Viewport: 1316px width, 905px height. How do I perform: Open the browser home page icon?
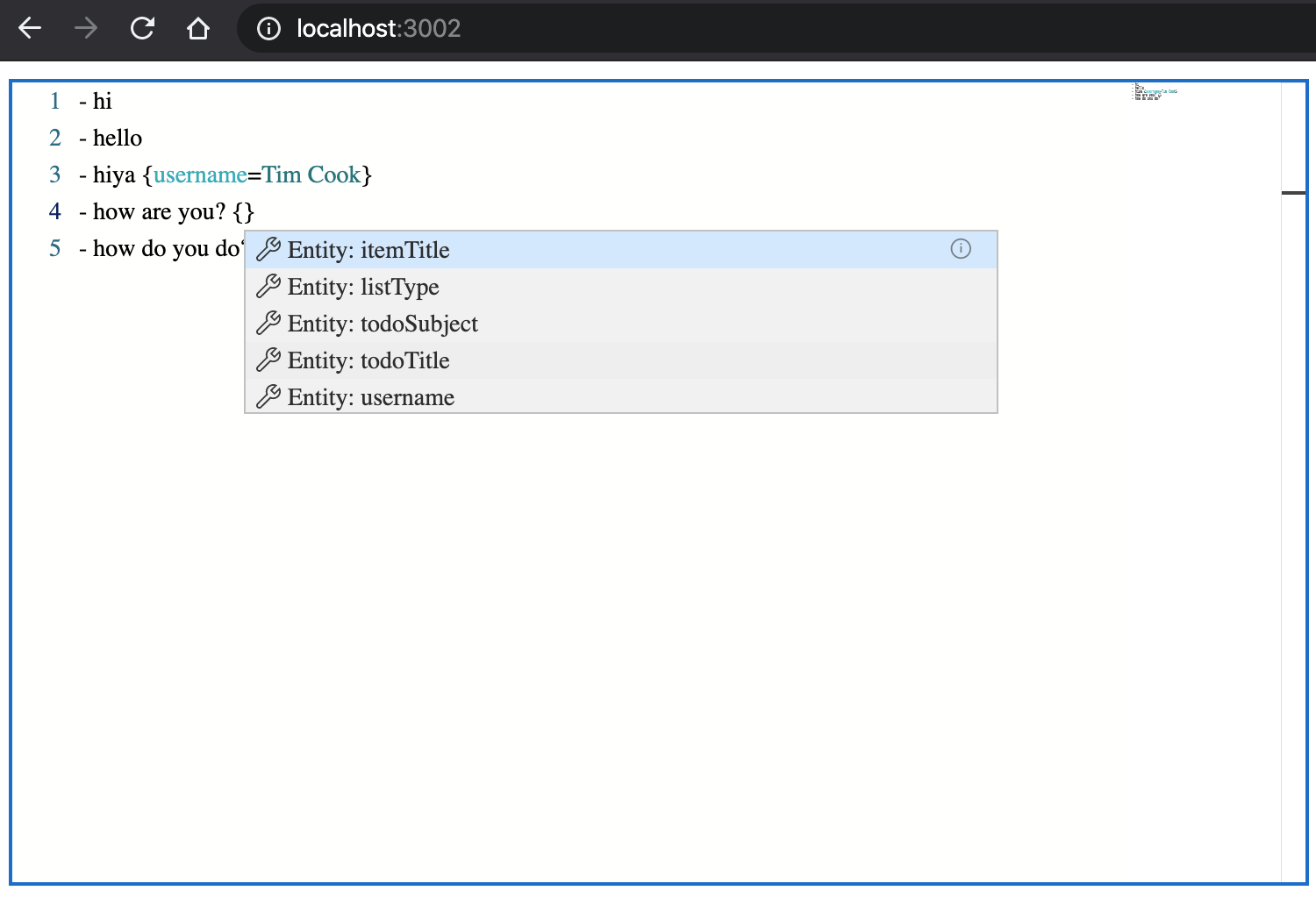[198, 28]
